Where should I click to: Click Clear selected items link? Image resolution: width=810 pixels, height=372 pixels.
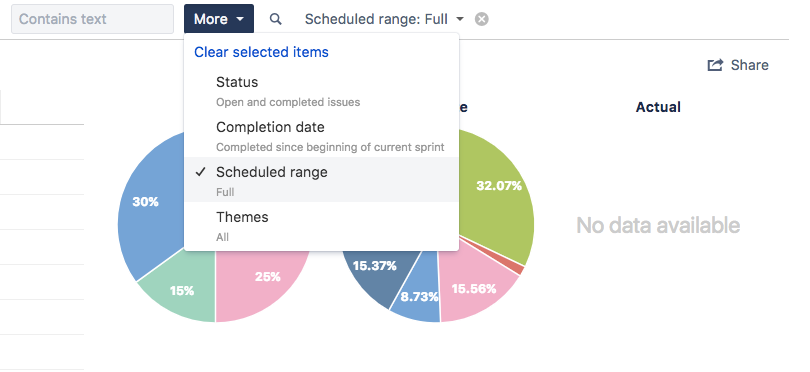coord(261,52)
